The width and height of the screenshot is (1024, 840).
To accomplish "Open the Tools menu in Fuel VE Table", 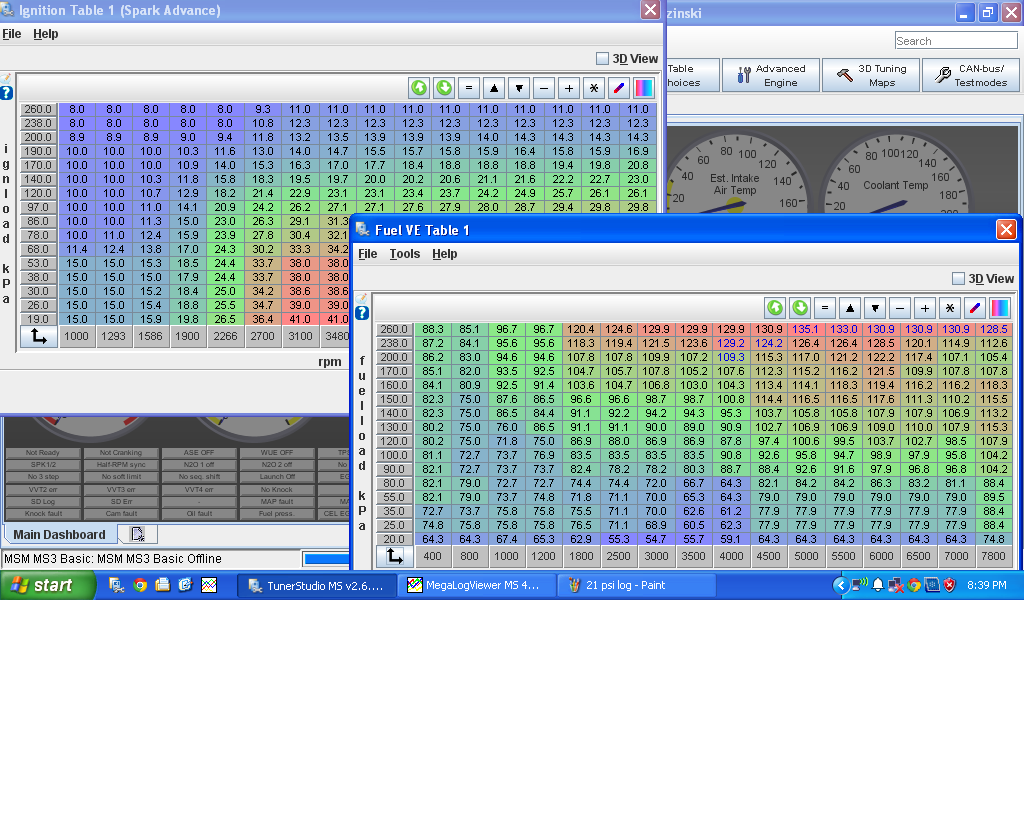I will (404, 254).
